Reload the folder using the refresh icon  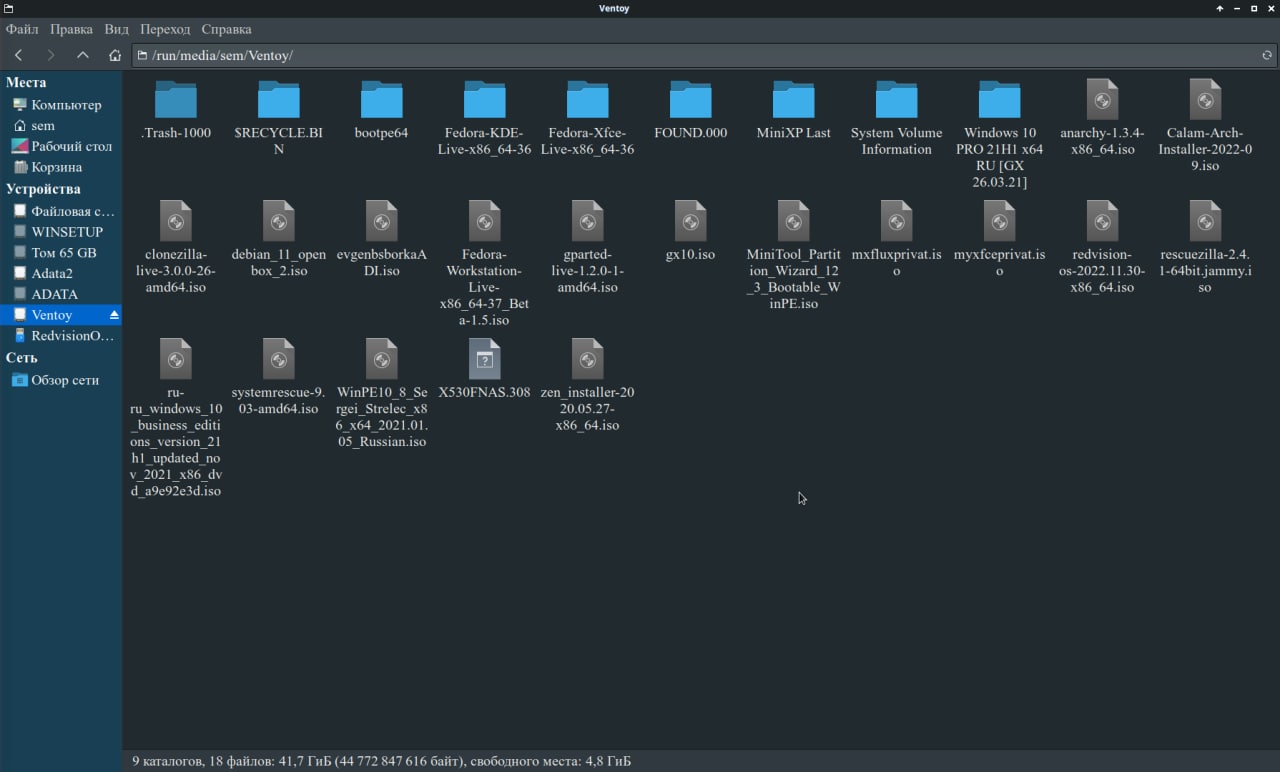(1267, 55)
